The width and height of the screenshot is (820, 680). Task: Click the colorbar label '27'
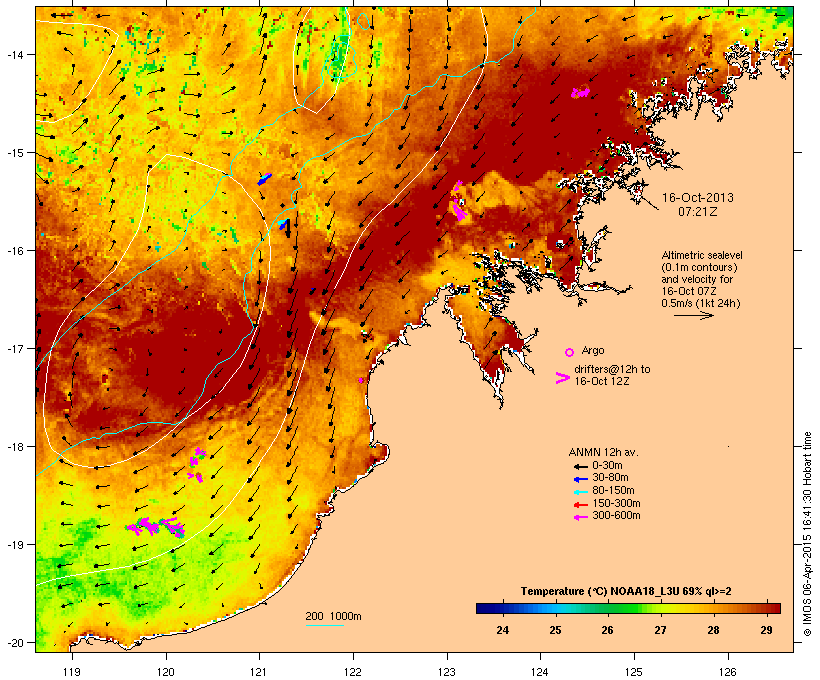[660, 630]
